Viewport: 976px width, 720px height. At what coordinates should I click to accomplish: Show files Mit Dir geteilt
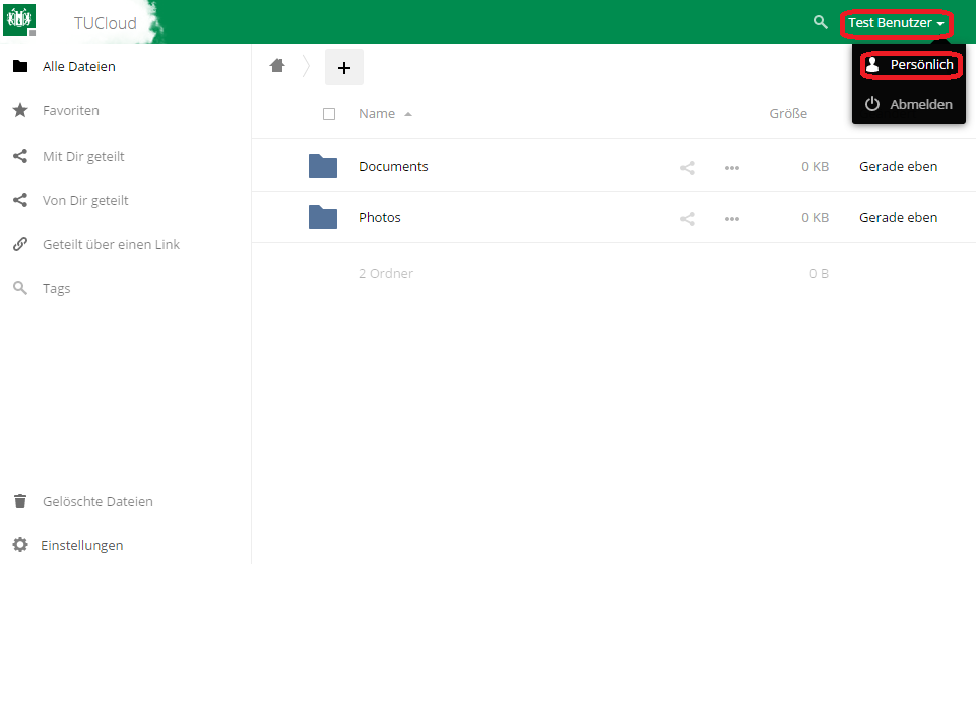click(83, 156)
